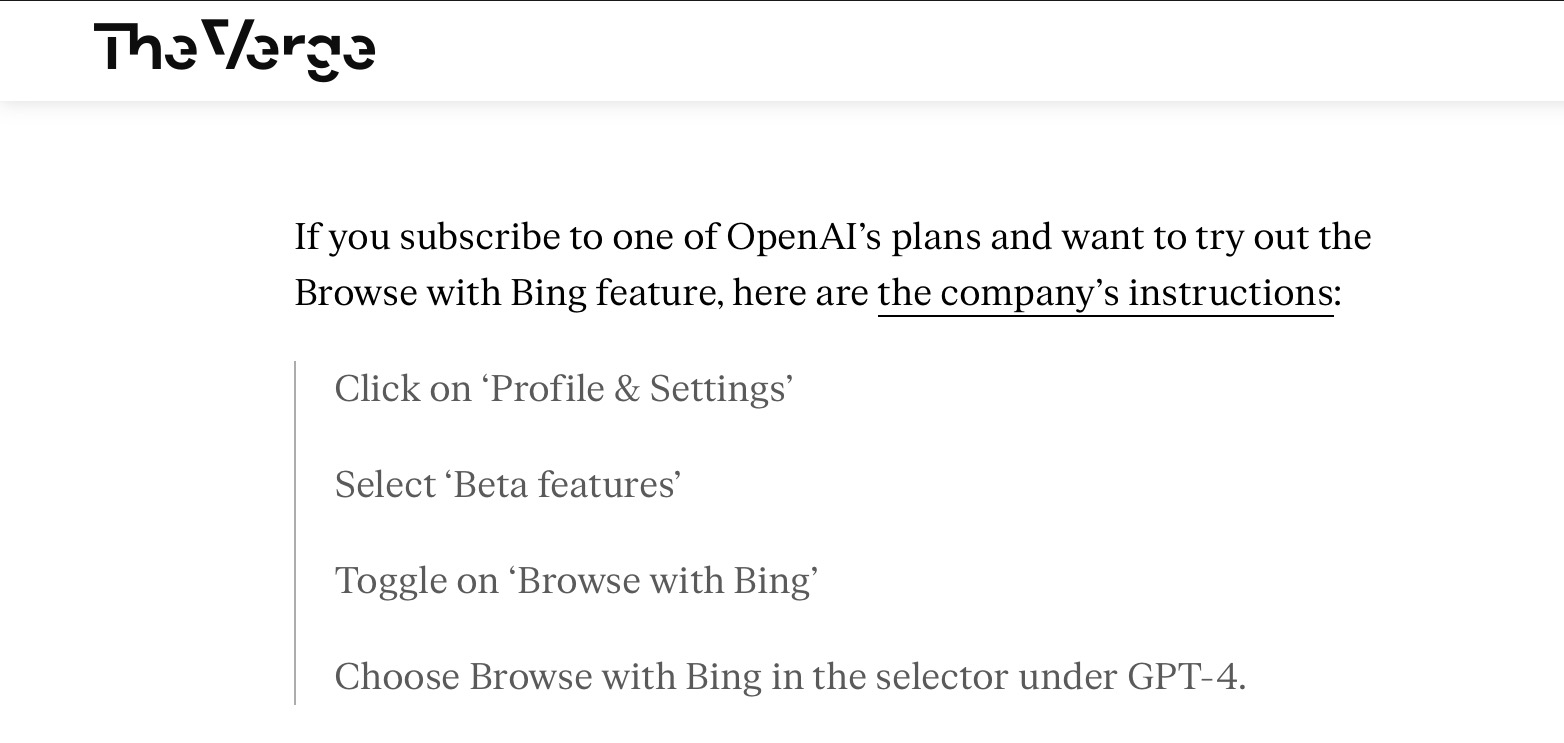Click the empty header area right of logo

(950, 50)
